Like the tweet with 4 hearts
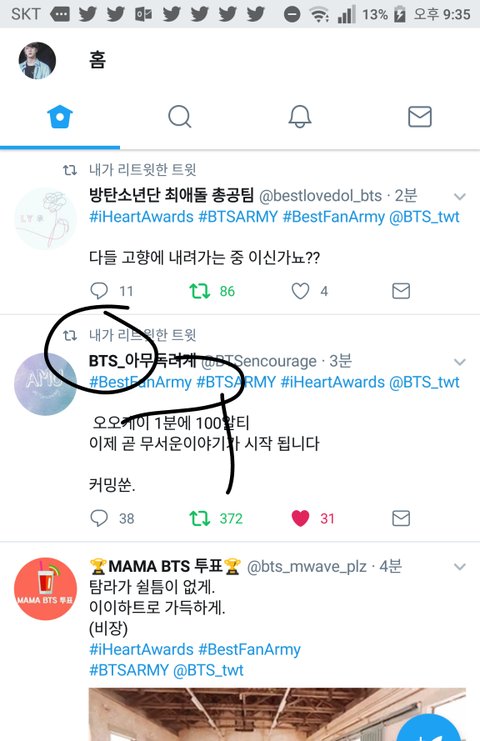480x741 pixels. click(x=300, y=291)
